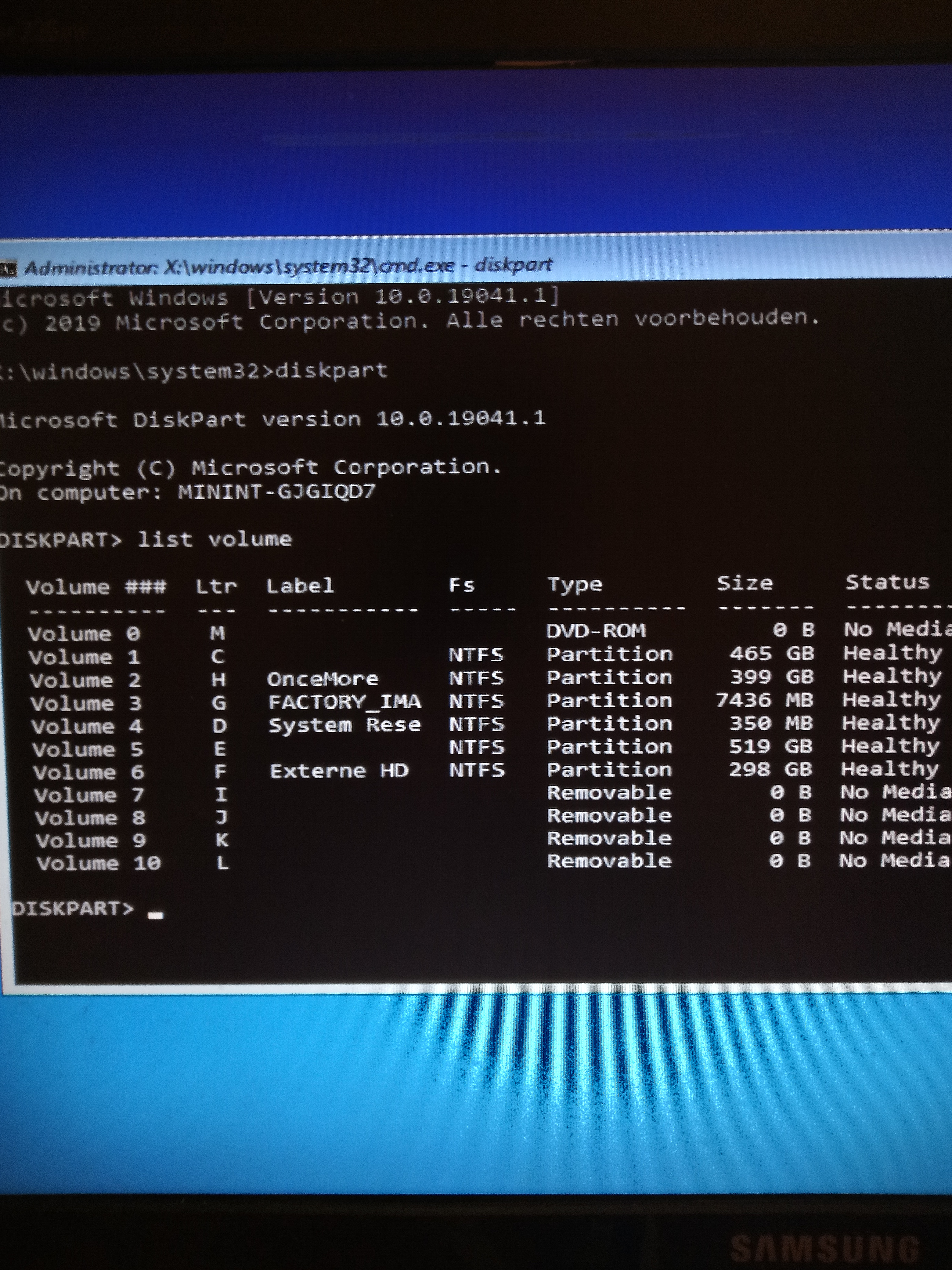Click drive letter 'H' of Volume 2
Image resolution: width=952 pixels, height=1270 pixels.
[218, 680]
